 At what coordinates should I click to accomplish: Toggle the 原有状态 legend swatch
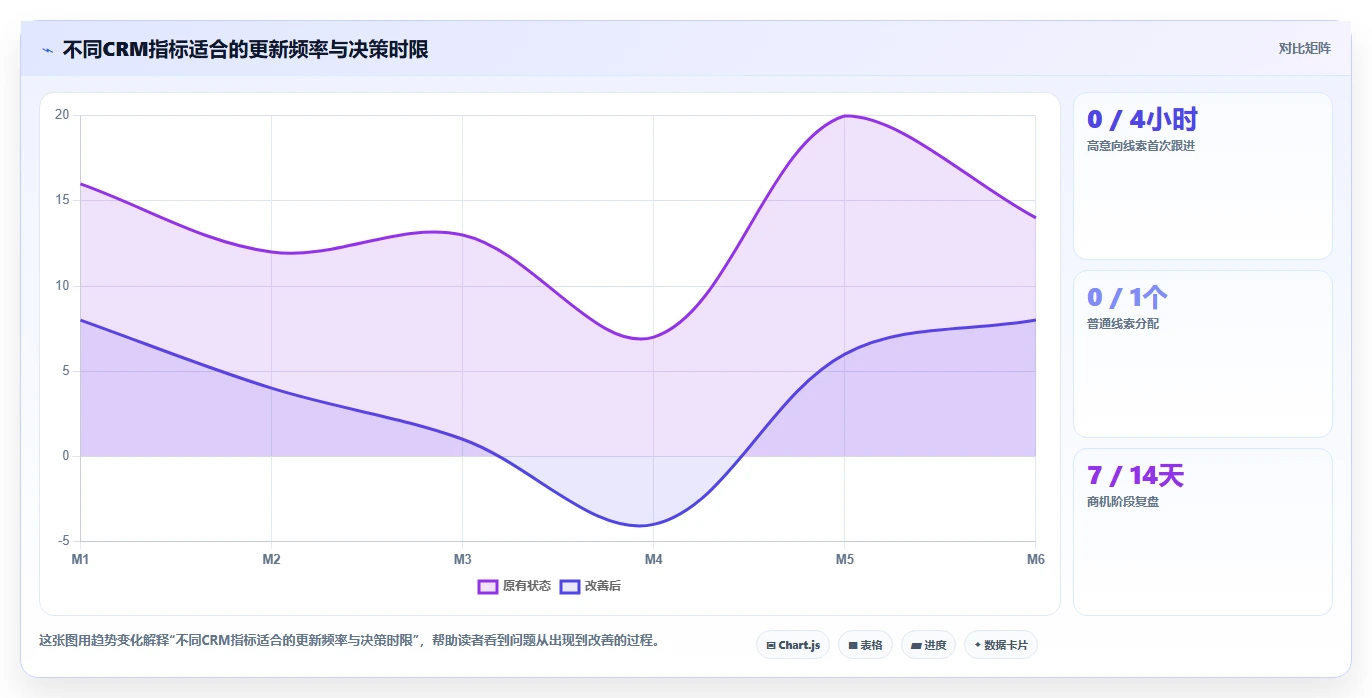pos(488,586)
